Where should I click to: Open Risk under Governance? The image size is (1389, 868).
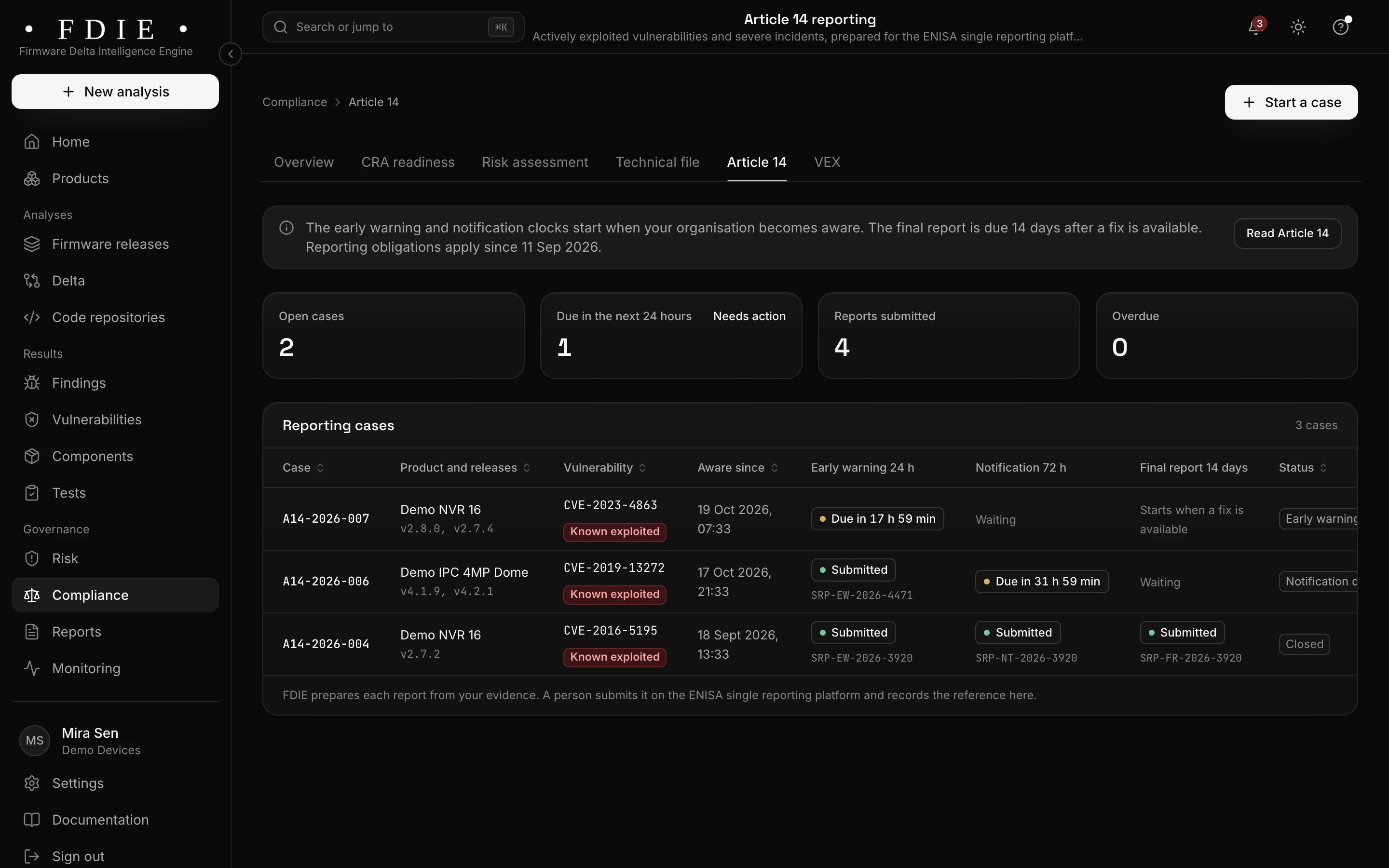click(x=115, y=558)
